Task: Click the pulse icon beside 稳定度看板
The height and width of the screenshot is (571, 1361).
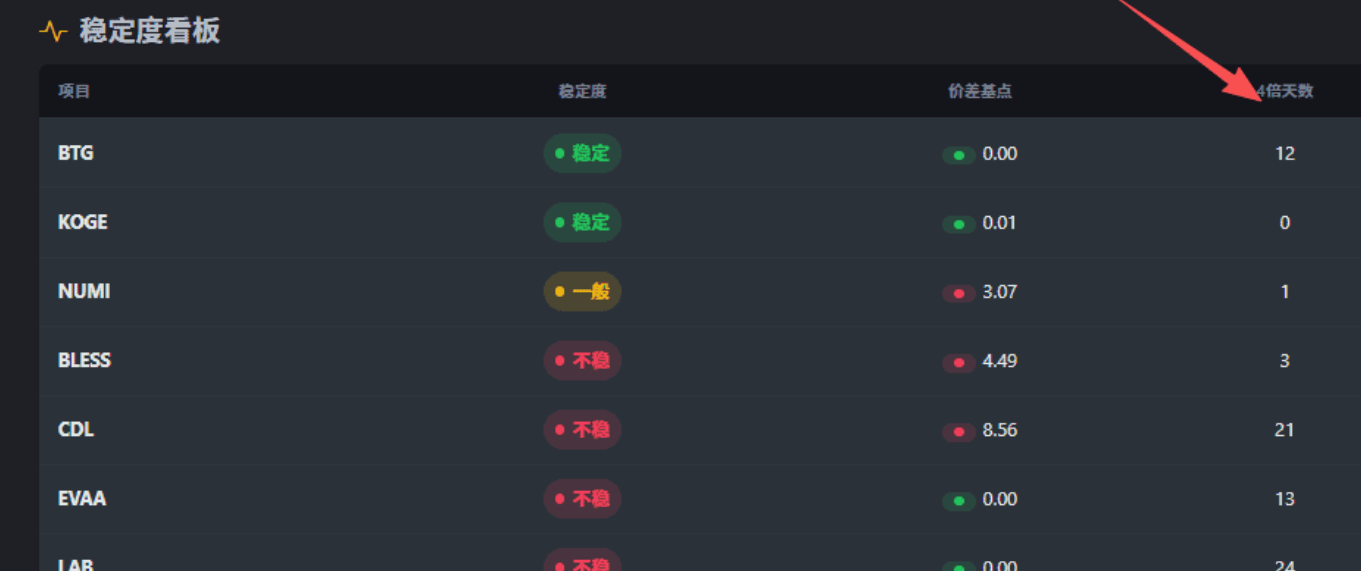Action: point(53,31)
